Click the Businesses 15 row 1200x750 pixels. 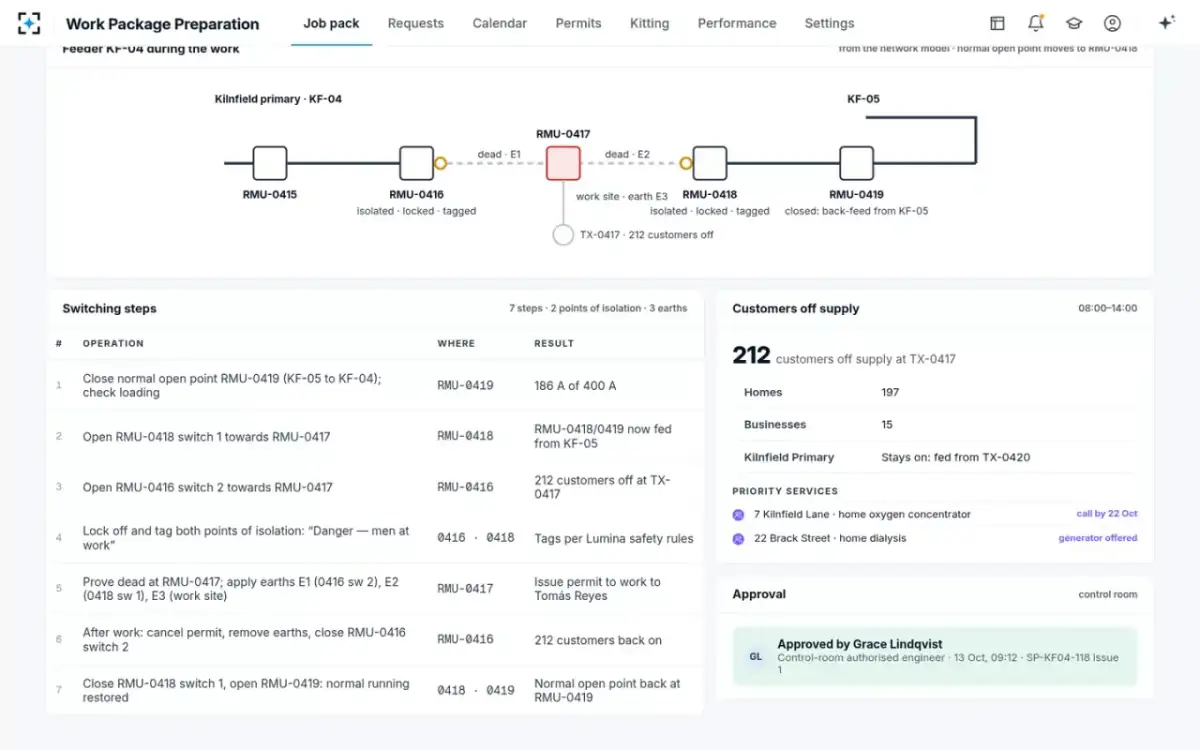[935, 425]
